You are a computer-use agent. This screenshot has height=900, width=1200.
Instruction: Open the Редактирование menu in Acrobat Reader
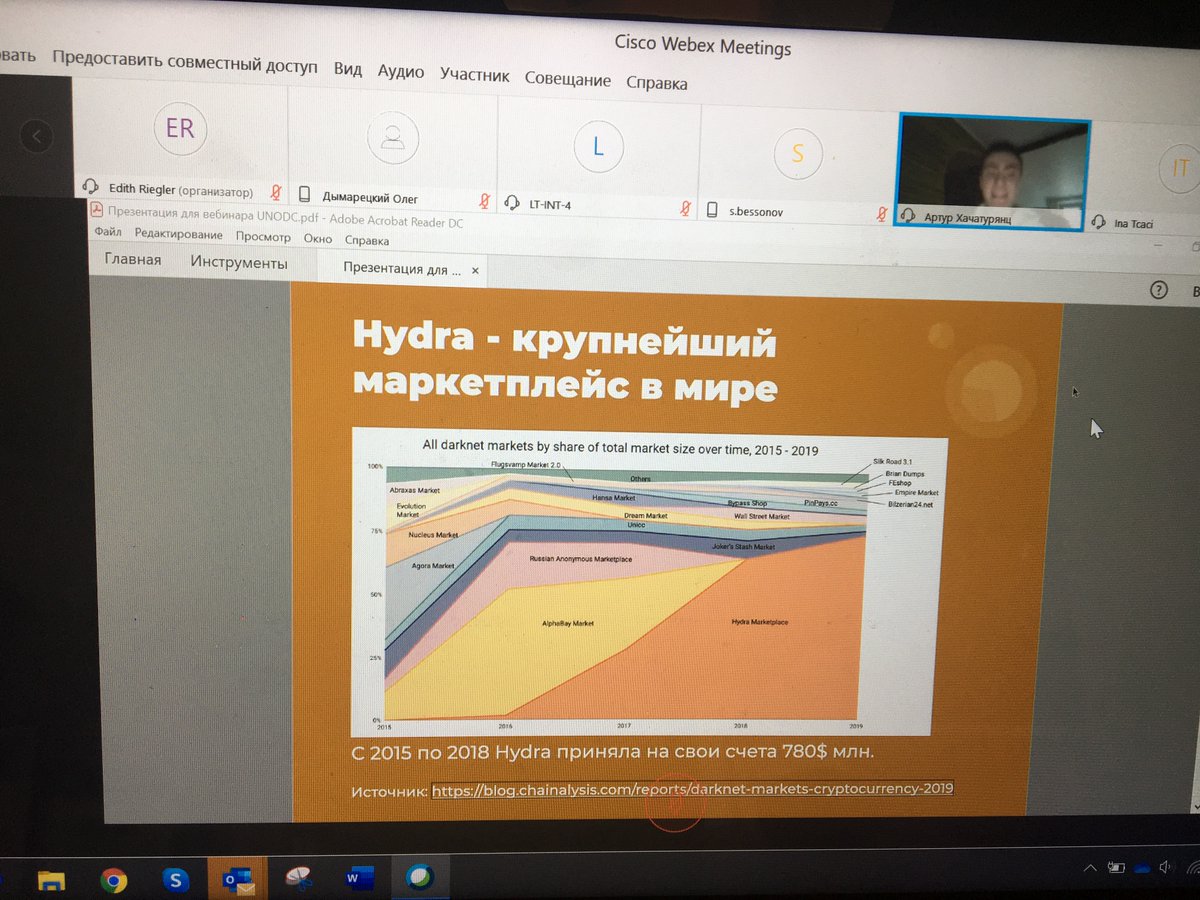click(x=179, y=235)
